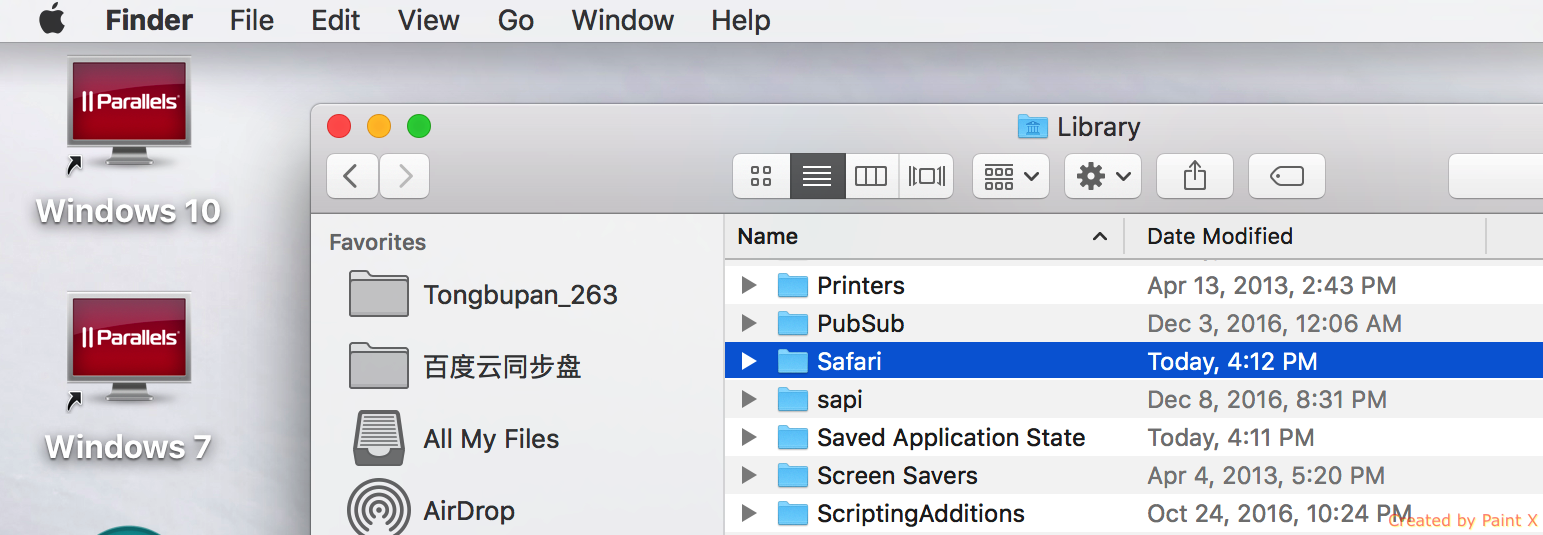
Task: Select the Safari row name
Action: (849, 362)
